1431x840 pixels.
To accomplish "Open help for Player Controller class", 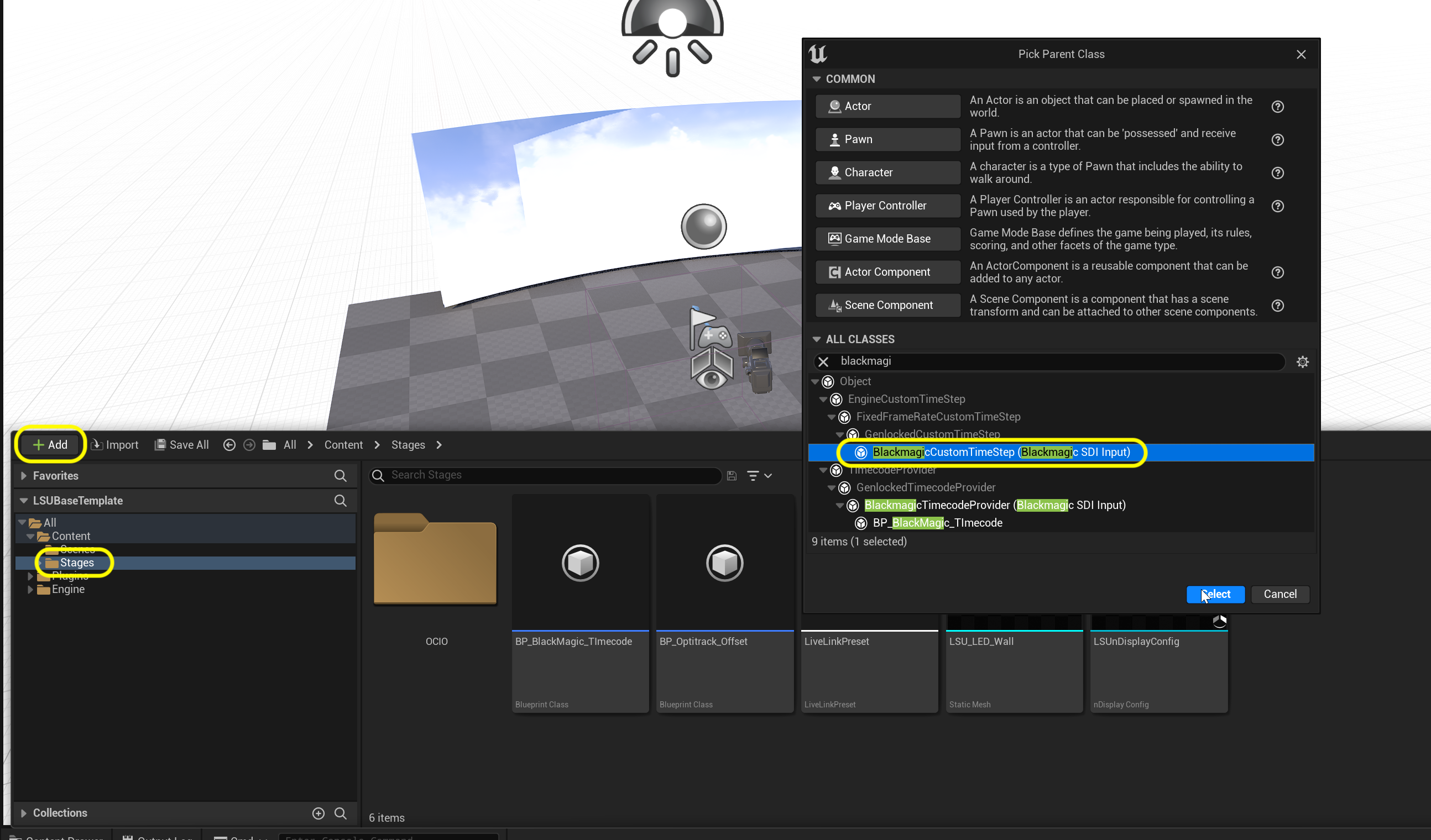I will pos(1278,206).
